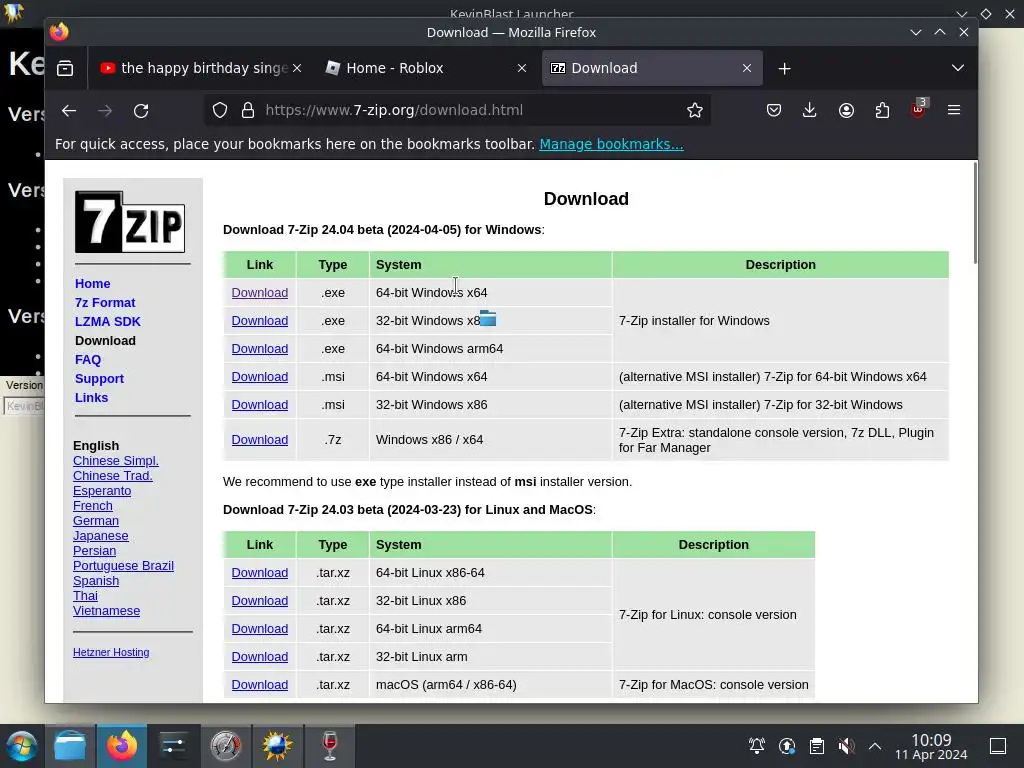Download the tar.xz for macOS
This screenshot has width=1024, height=768.
point(259,685)
